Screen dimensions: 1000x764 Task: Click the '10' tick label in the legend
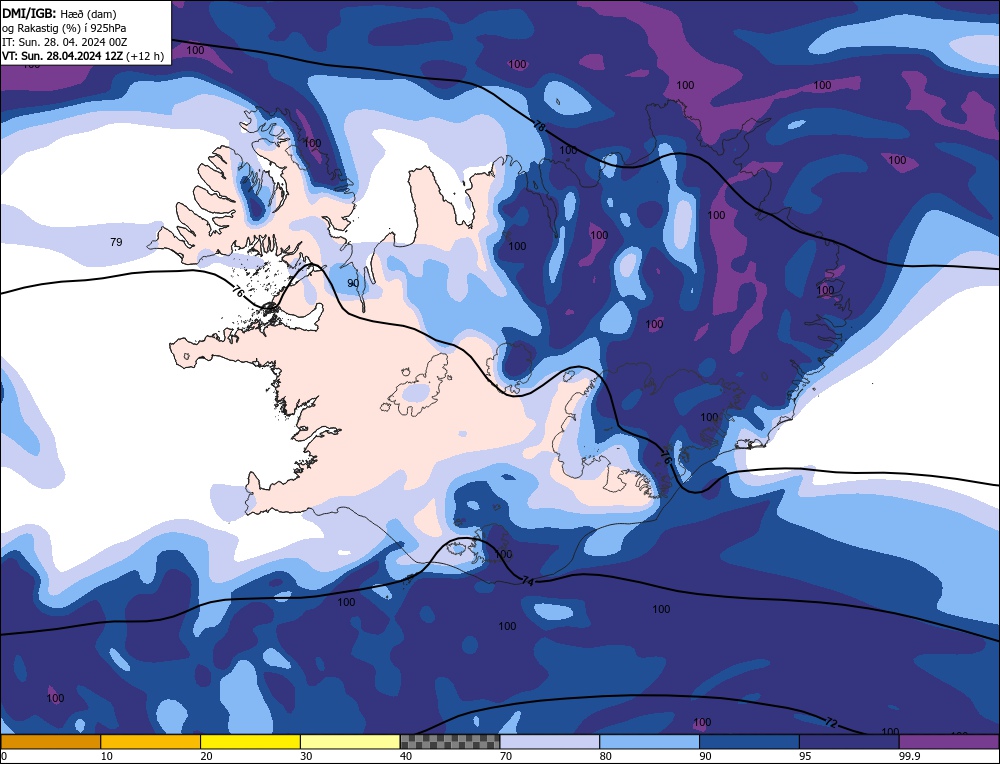107,756
